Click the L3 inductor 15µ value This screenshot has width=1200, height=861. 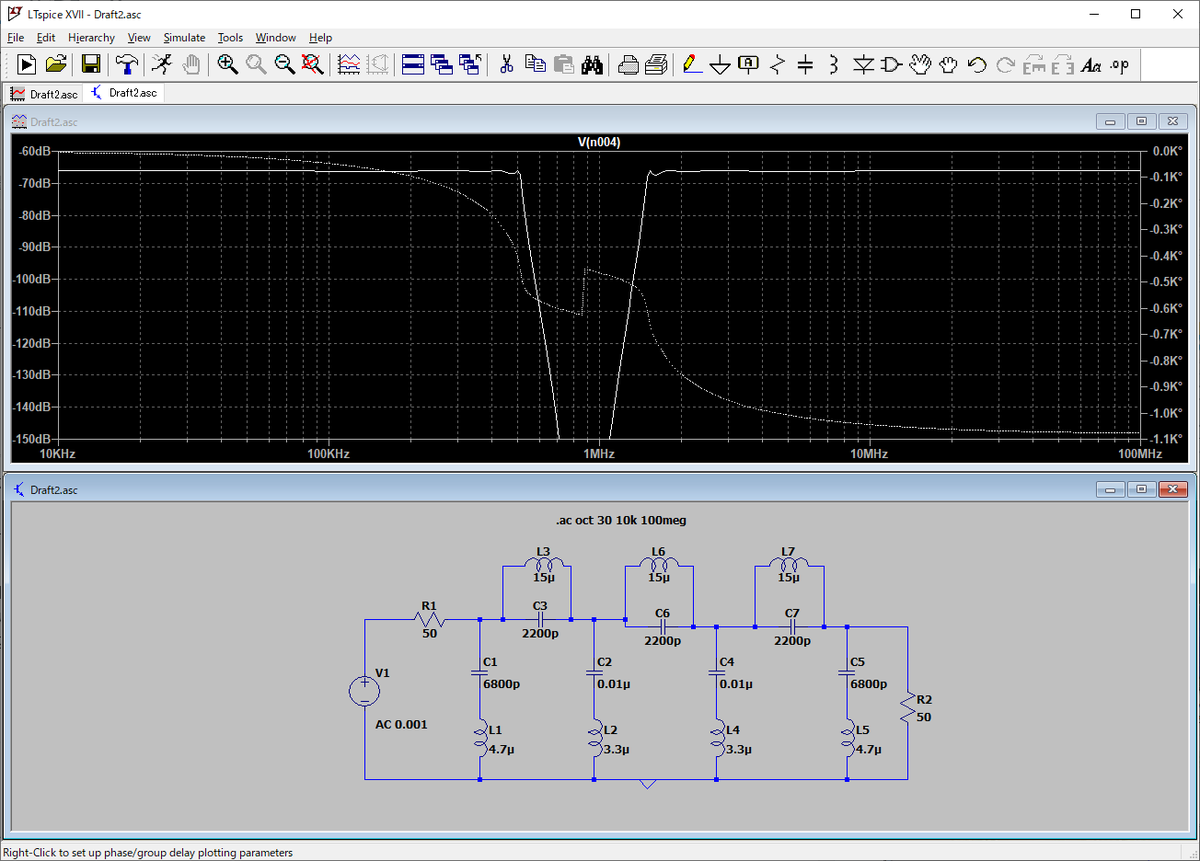pyautogui.click(x=543, y=577)
